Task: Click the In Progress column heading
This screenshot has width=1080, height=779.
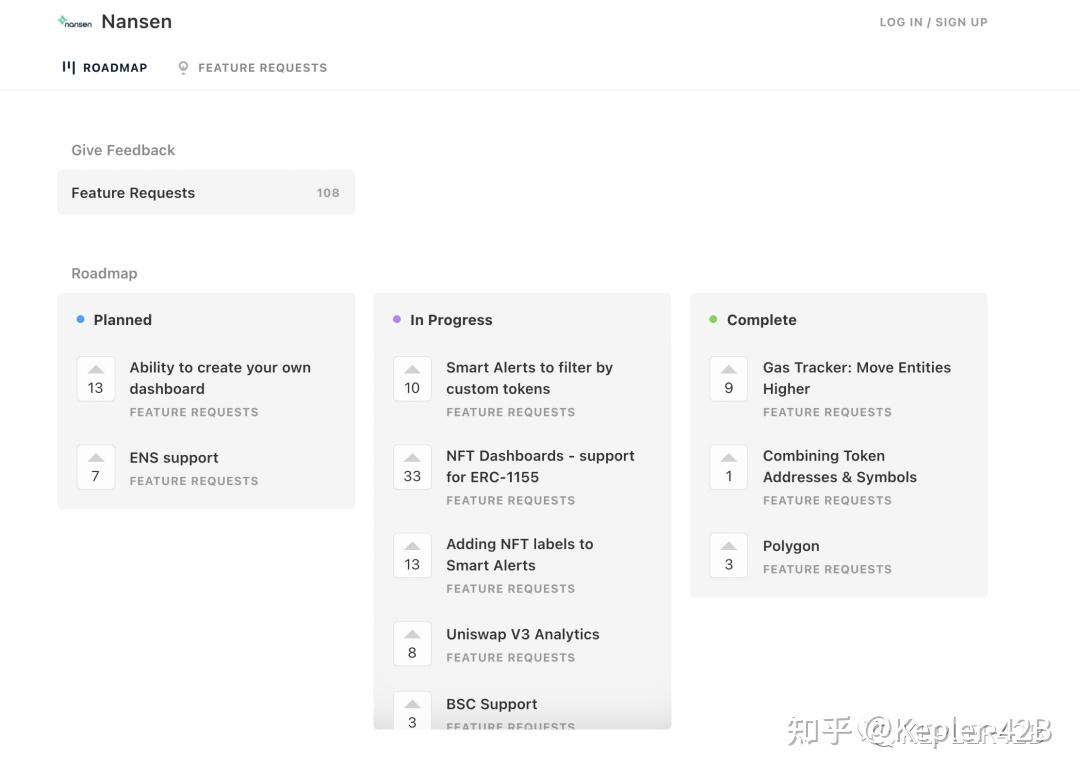Action: coord(451,320)
